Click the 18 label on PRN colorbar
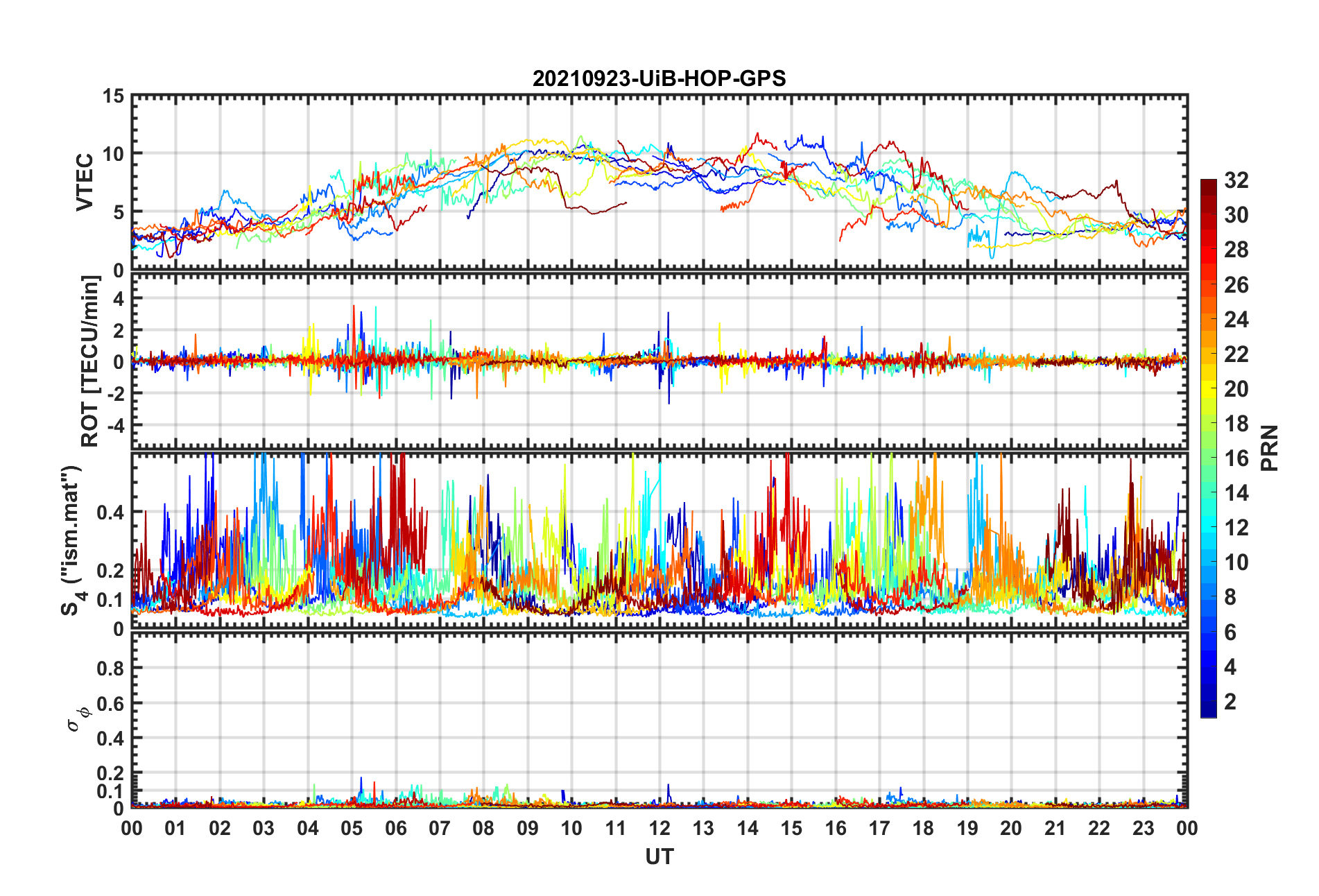 point(1236,423)
